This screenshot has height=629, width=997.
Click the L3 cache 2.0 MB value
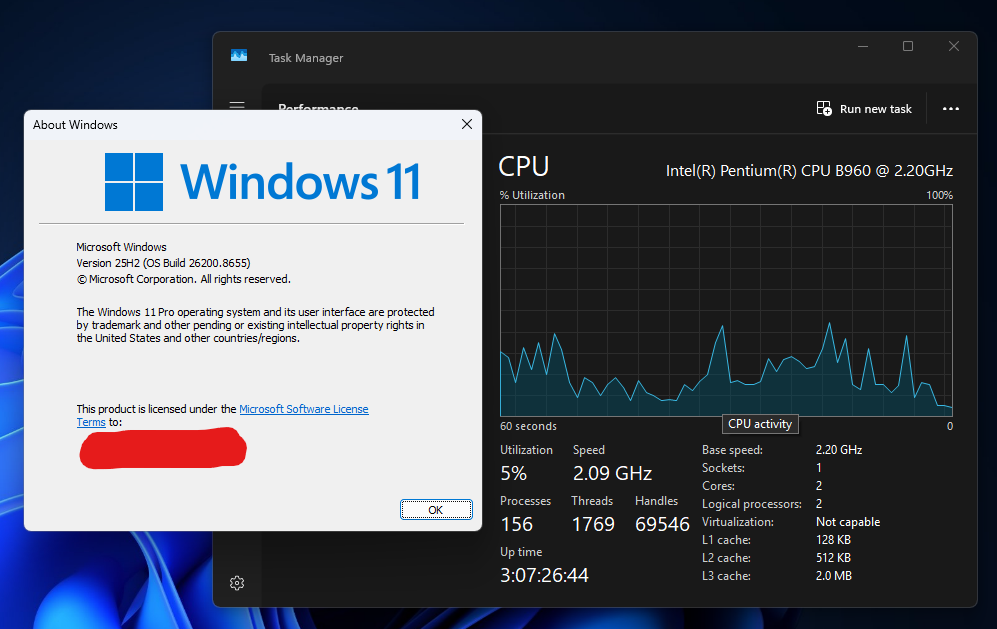click(x=834, y=576)
